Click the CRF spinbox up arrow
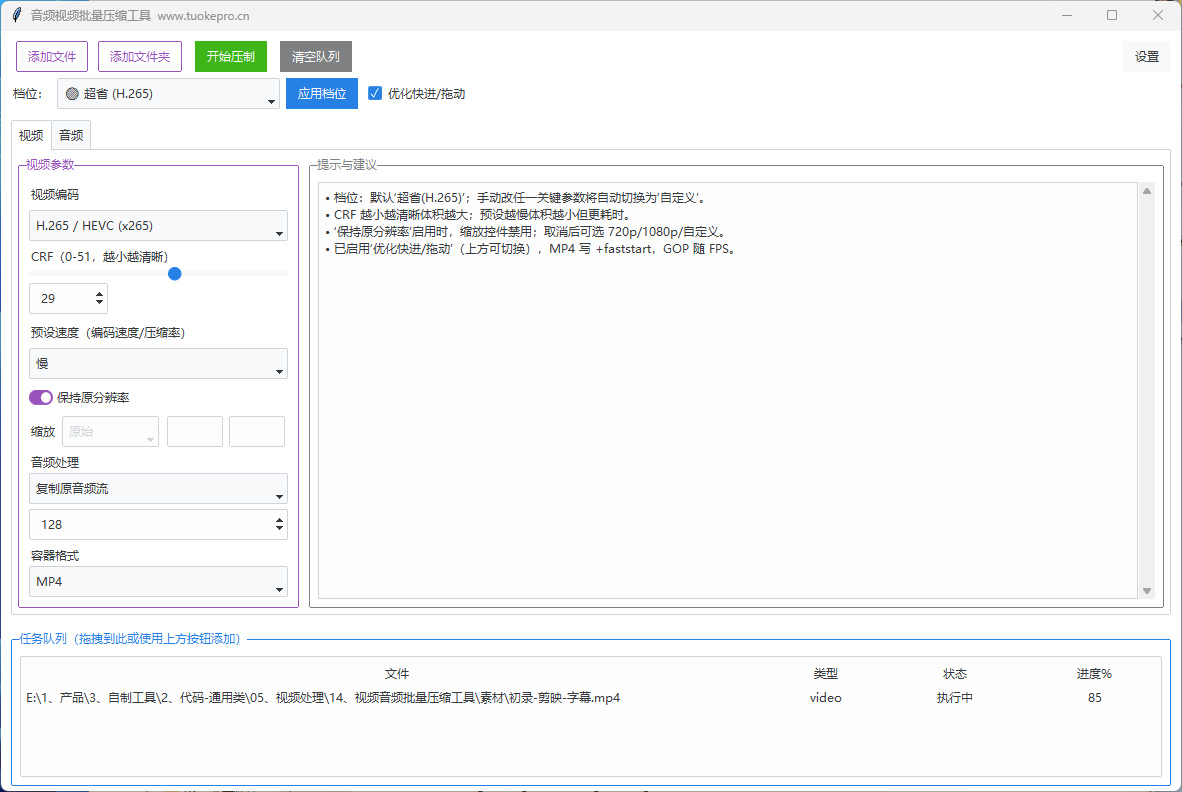The image size is (1182, 792). pos(99,294)
